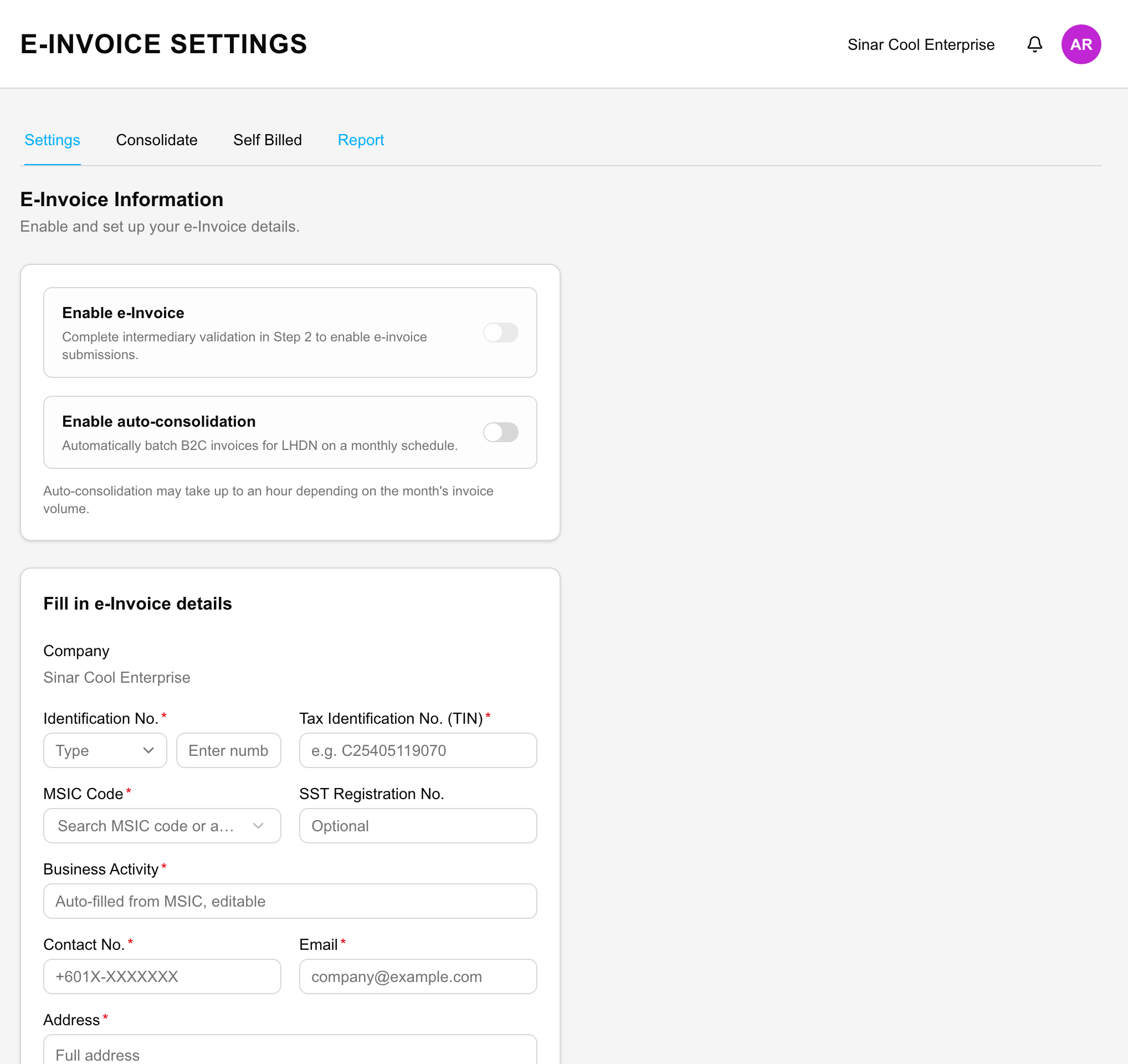Click the Tax Identification No. field
Screen dimensions: 1128x1064
(x=418, y=750)
